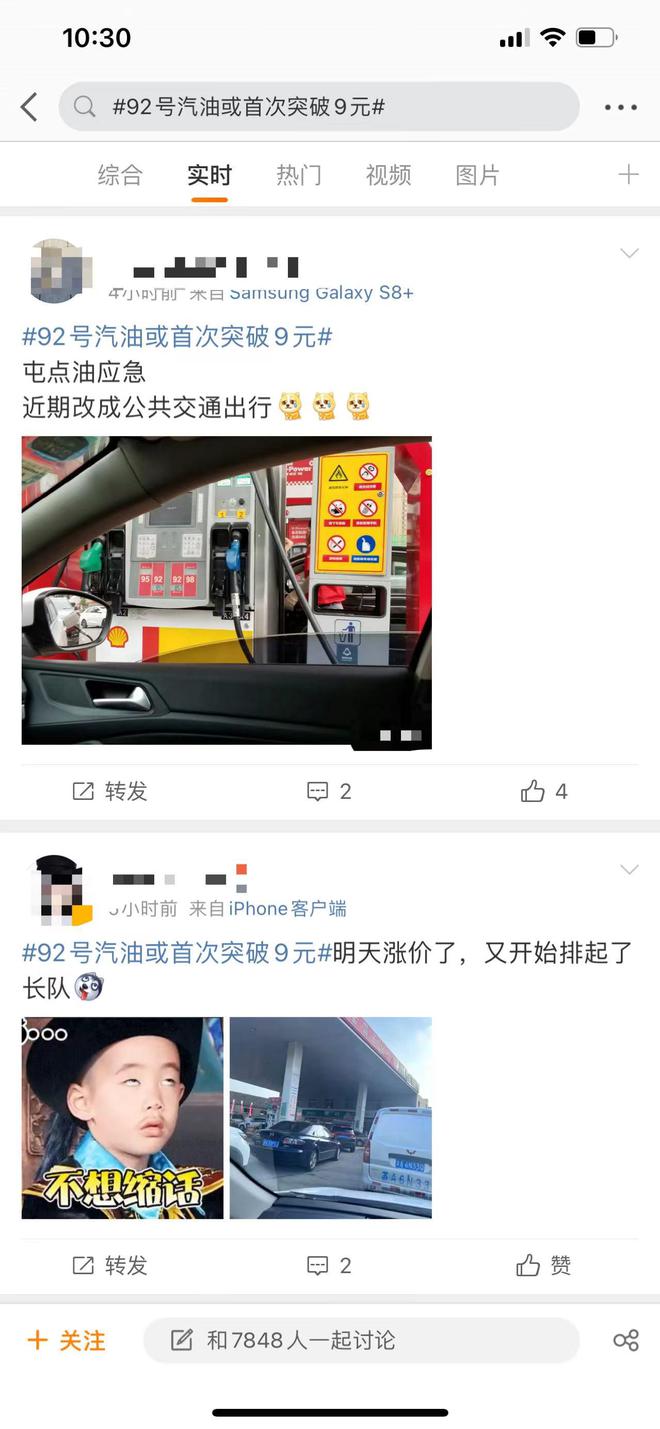Viewport: 660px width, 1429px height.
Task: View the Shell gas station photo
Action: pos(227,592)
